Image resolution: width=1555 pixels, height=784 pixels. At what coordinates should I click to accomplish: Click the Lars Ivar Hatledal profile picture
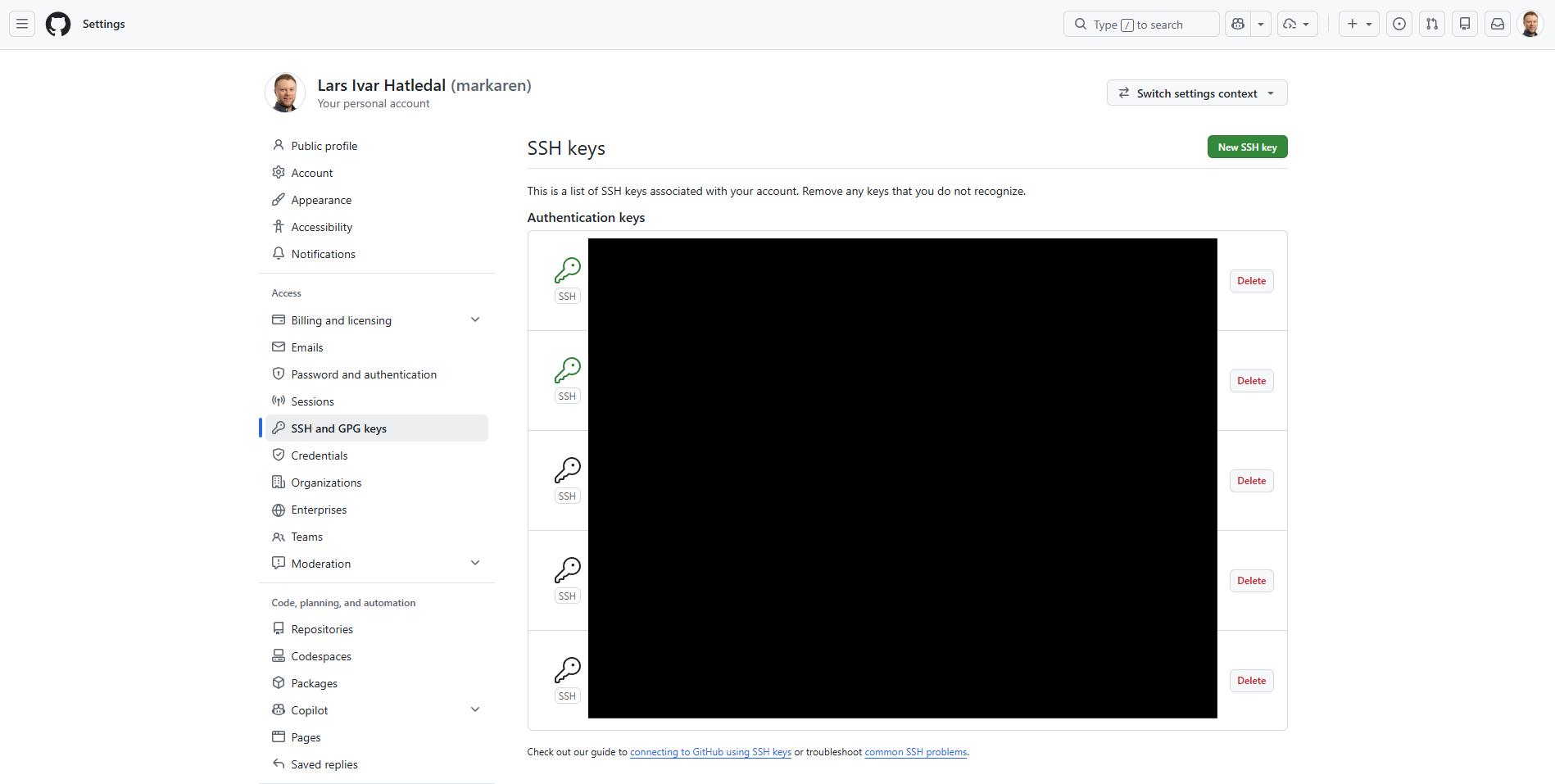285,92
